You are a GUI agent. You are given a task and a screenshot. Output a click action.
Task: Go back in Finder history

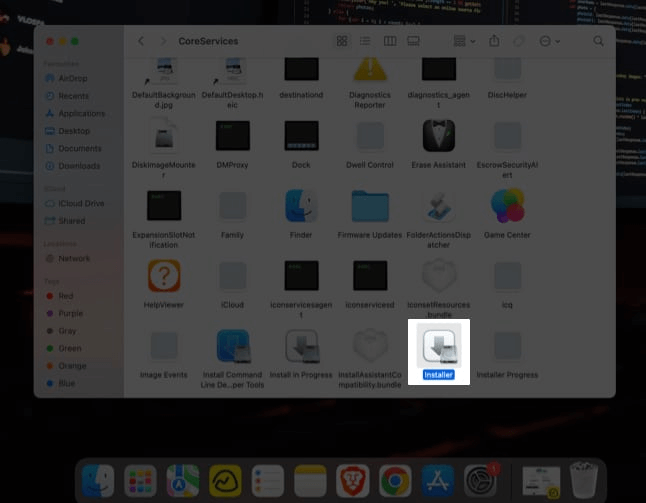tap(141, 41)
